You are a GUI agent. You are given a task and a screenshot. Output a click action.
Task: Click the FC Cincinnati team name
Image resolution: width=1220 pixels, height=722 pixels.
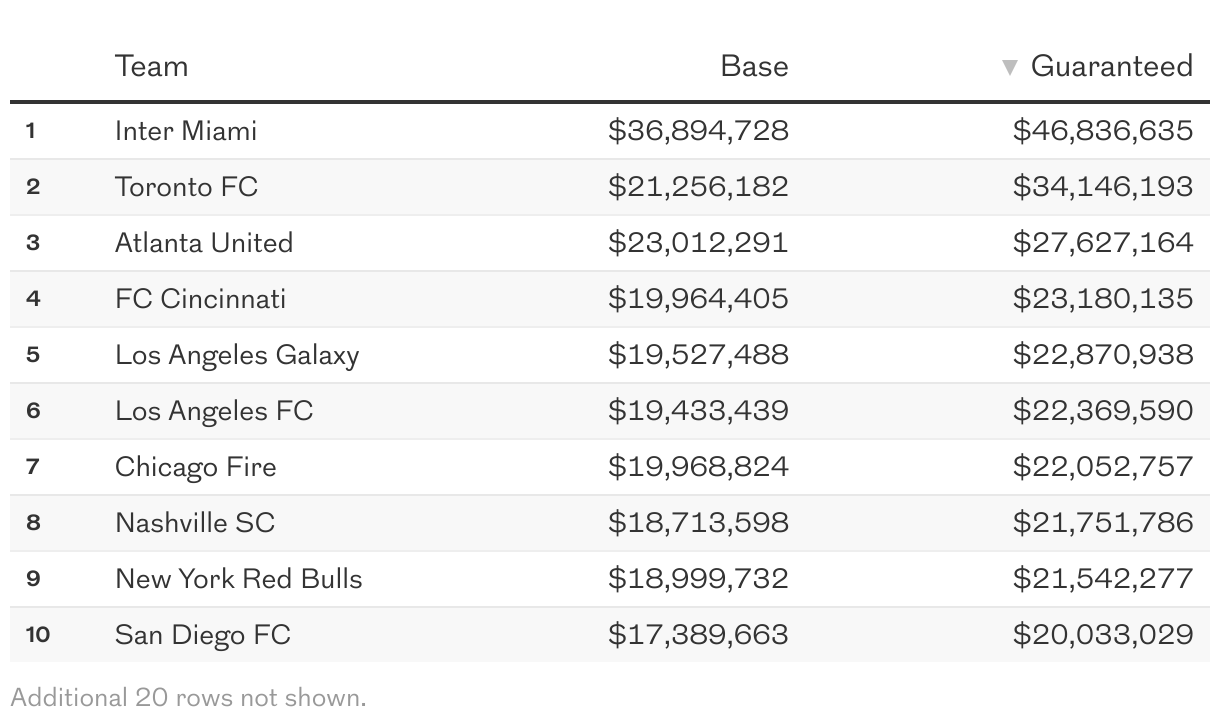[x=200, y=299]
